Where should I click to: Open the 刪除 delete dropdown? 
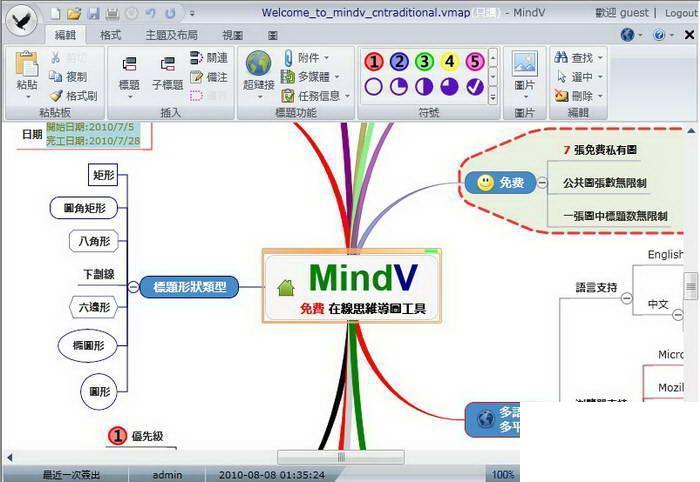pos(578,96)
